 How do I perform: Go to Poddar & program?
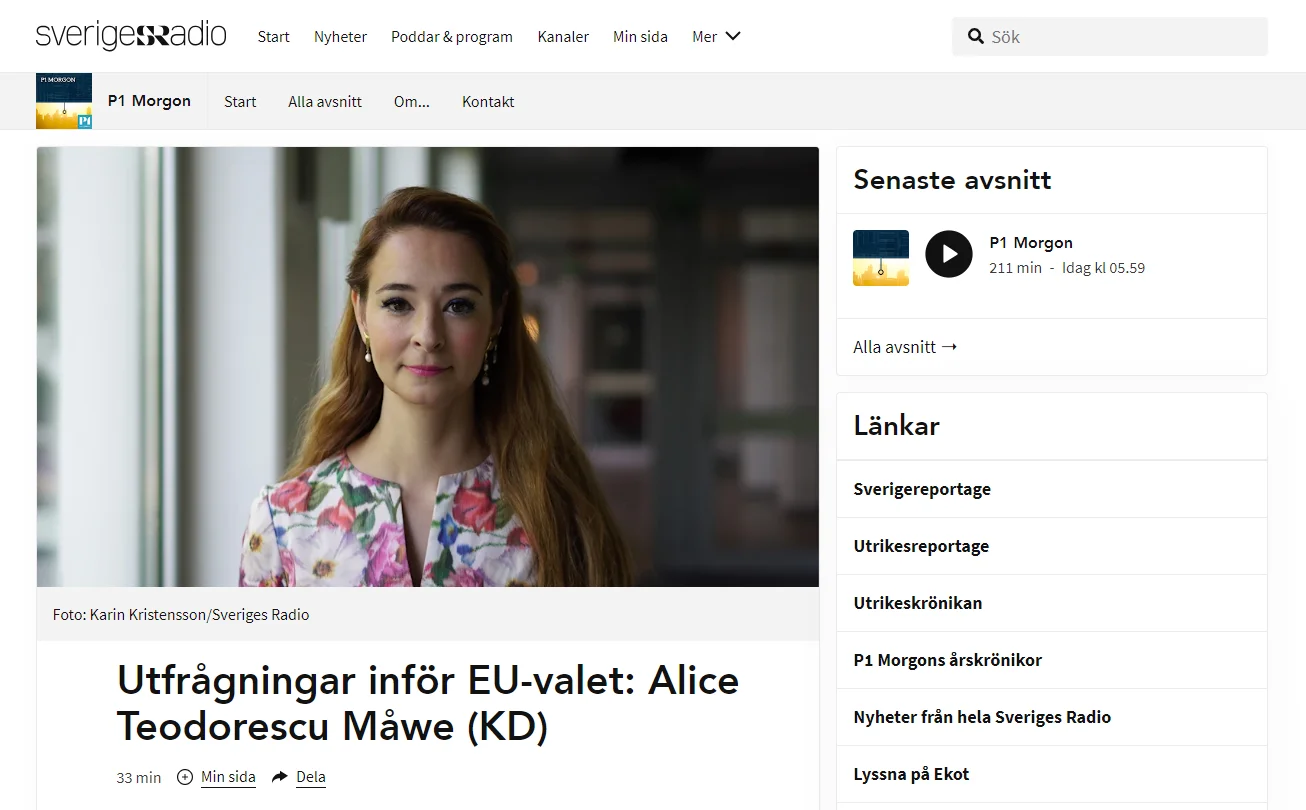[x=452, y=37]
